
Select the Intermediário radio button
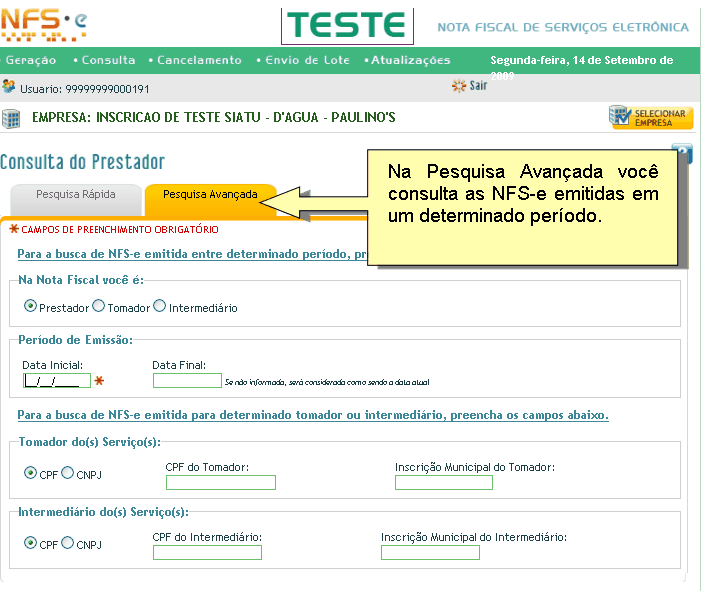coord(159,306)
